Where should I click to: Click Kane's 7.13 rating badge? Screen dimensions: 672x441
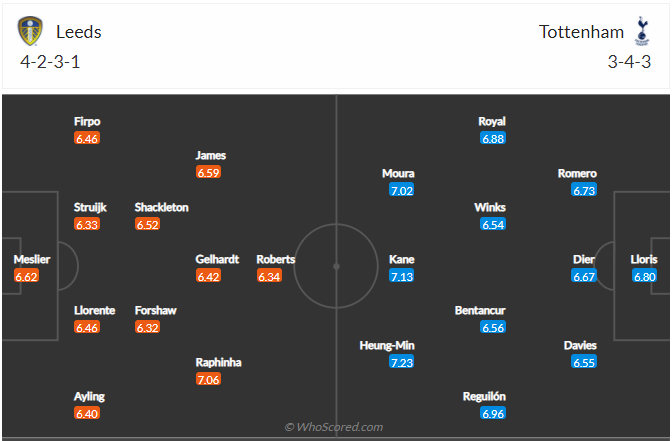pos(401,276)
